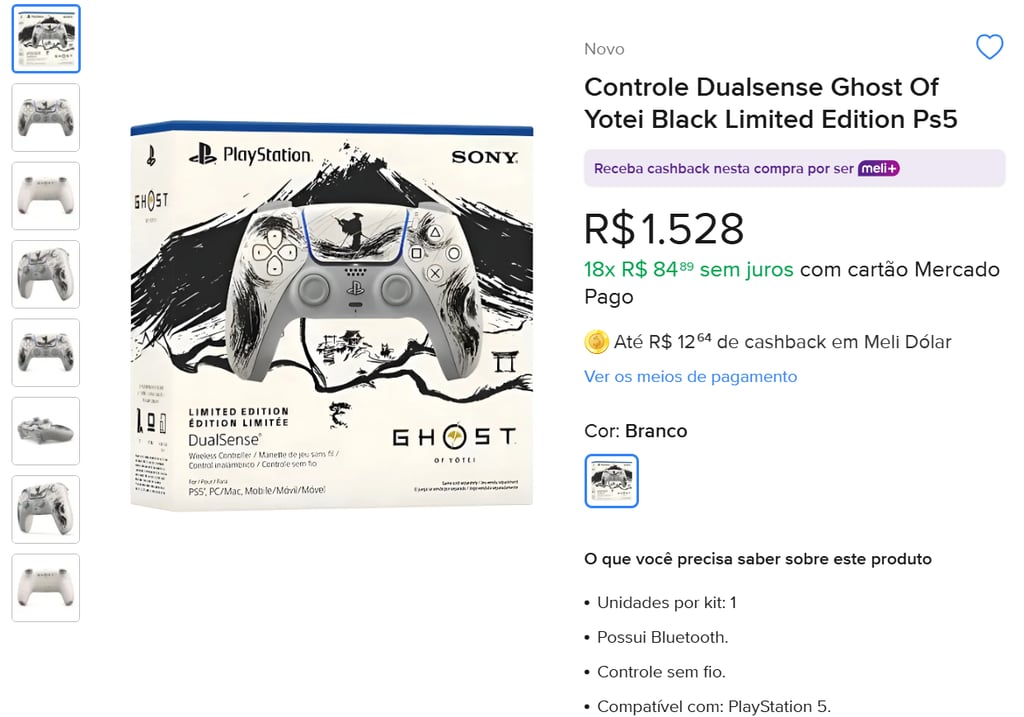Viewport: 1024px width, 717px height.
Task: Click the meli+ badge in cashback banner
Action: tap(877, 167)
